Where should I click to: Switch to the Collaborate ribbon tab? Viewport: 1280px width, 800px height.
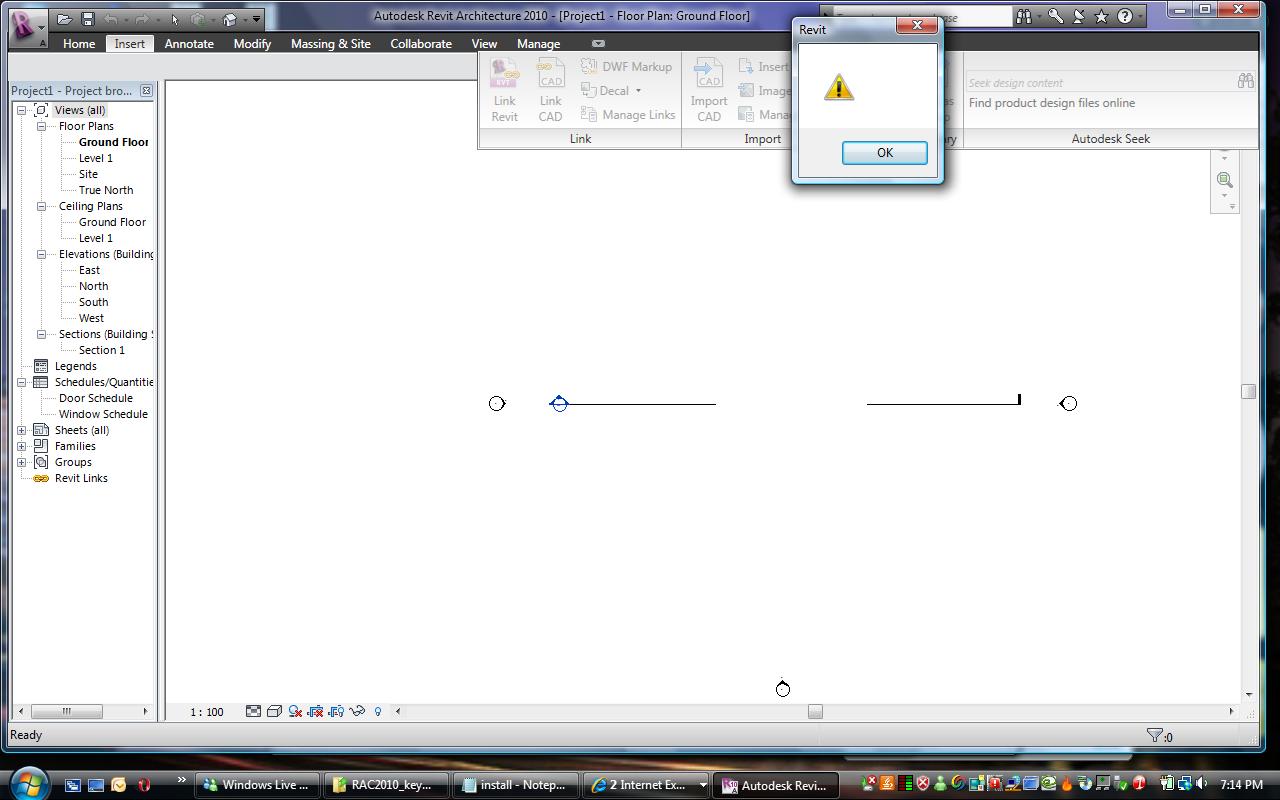pyautogui.click(x=421, y=44)
